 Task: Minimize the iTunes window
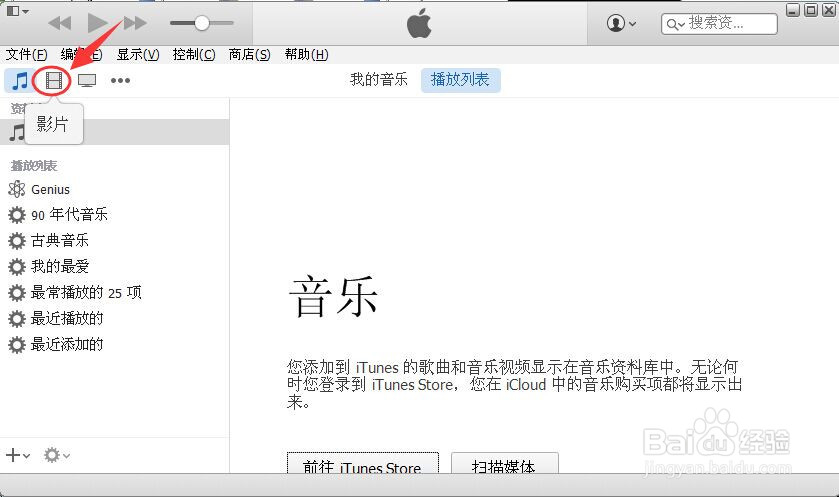pyautogui.click(x=793, y=10)
